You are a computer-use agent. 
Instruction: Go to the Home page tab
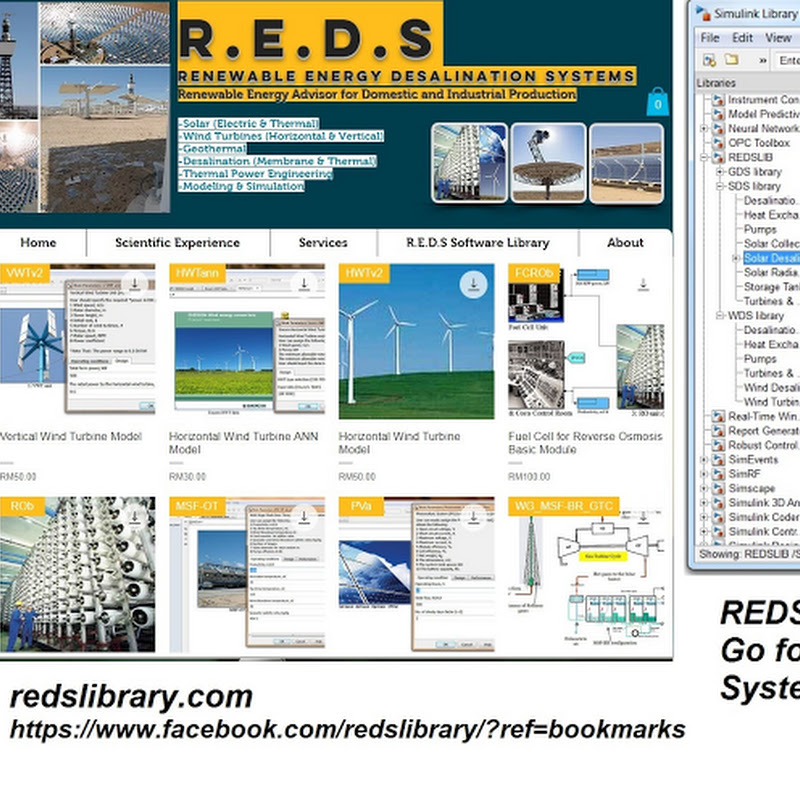38,242
